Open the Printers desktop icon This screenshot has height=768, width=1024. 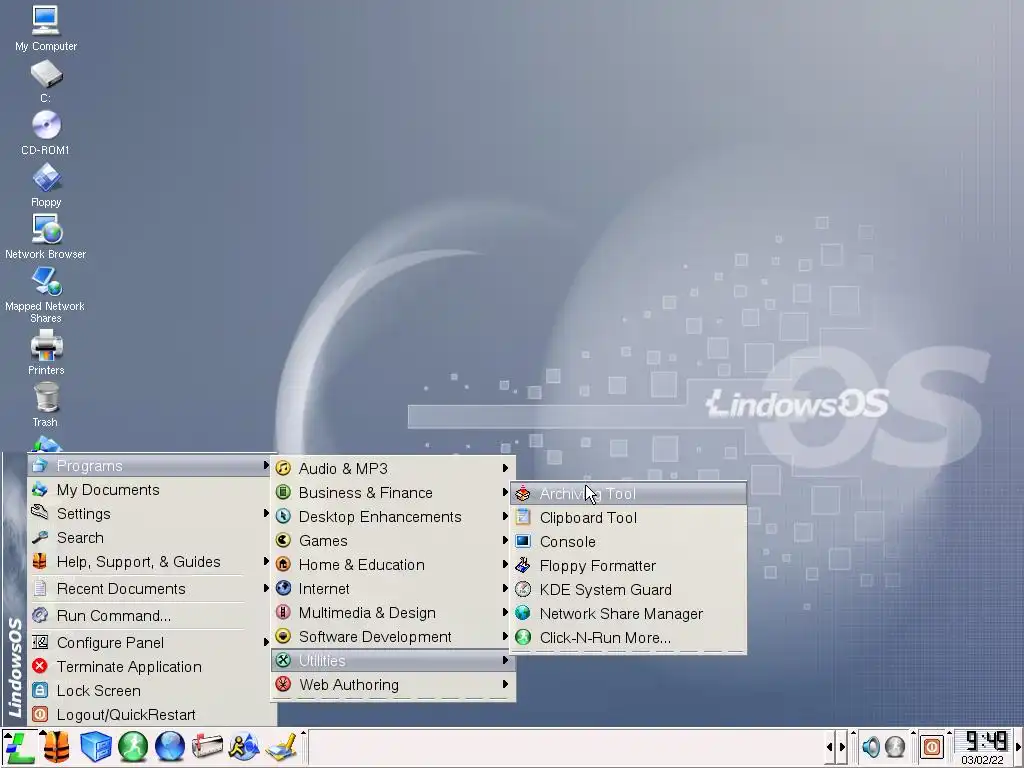coord(46,352)
